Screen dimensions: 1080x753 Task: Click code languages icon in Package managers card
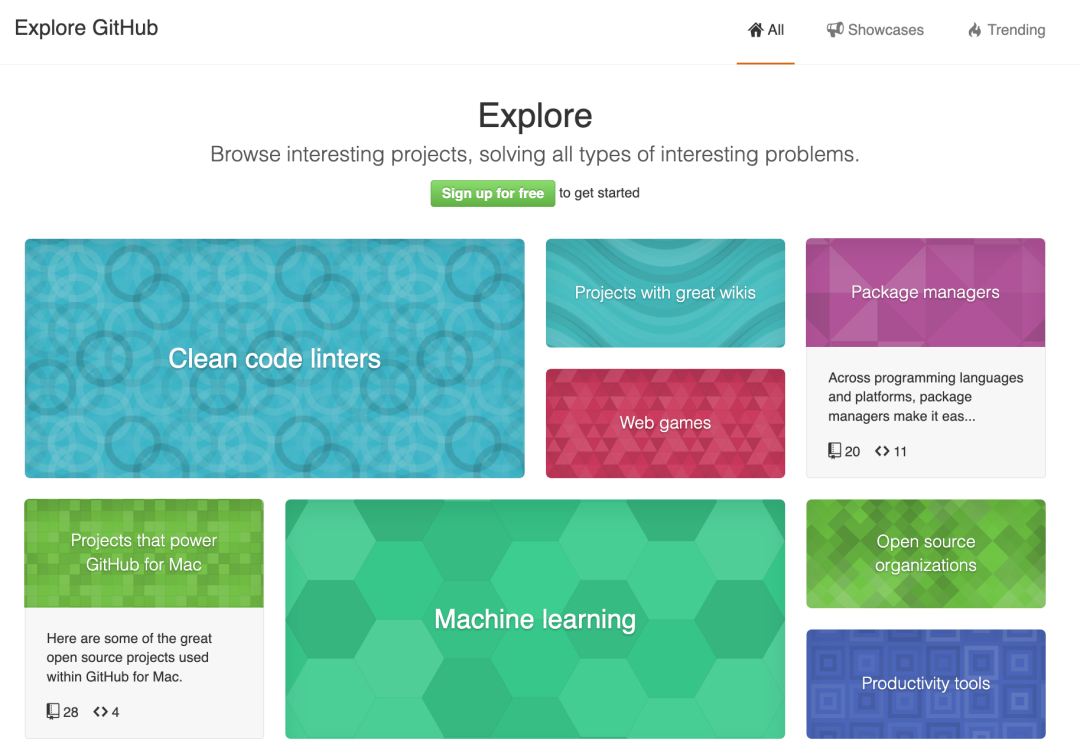click(x=882, y=451)
